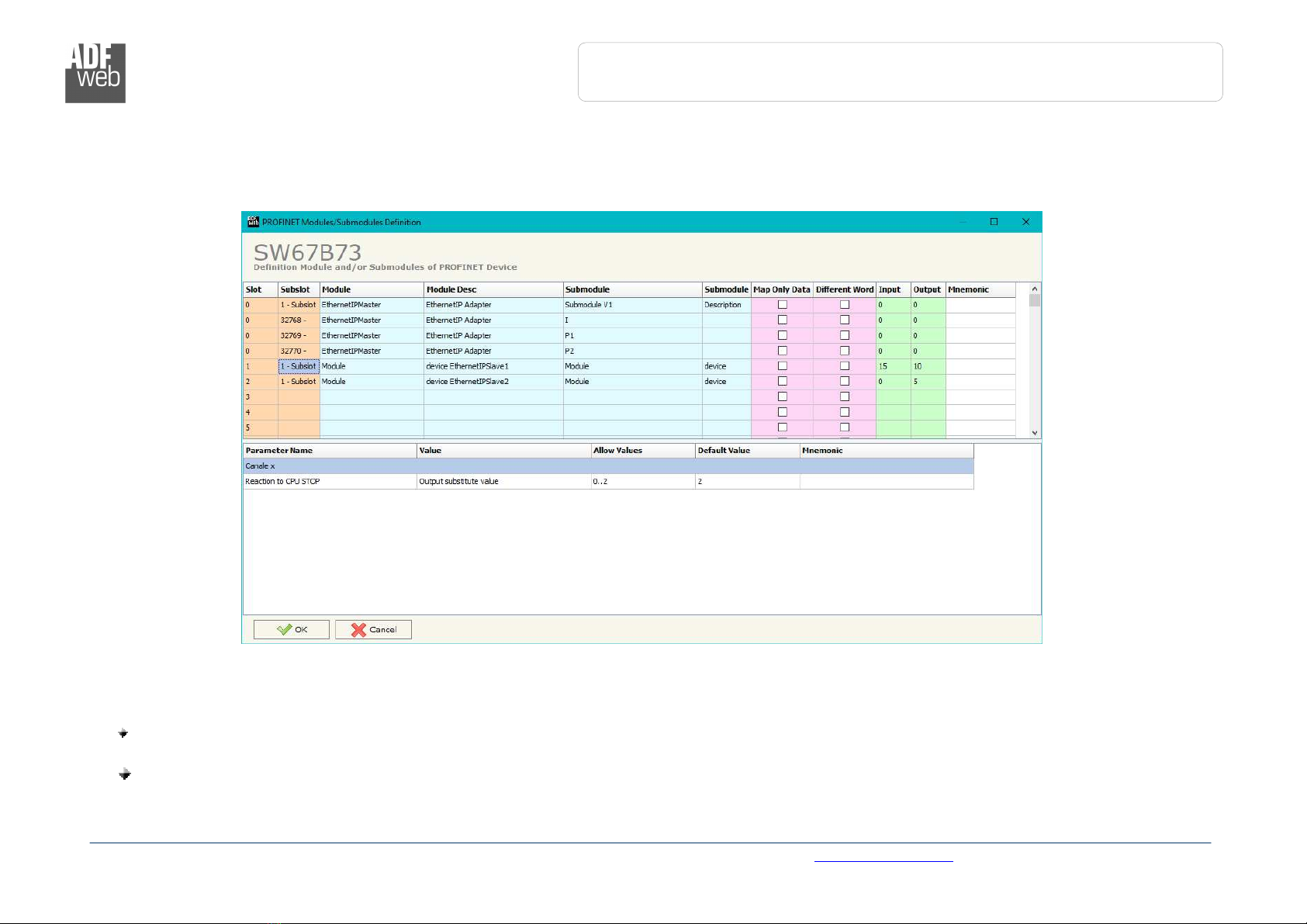This screenshot has height=924, width=1307.
Task: Click the table's top 'Mnemonic' column header
Action: (980, 289)
